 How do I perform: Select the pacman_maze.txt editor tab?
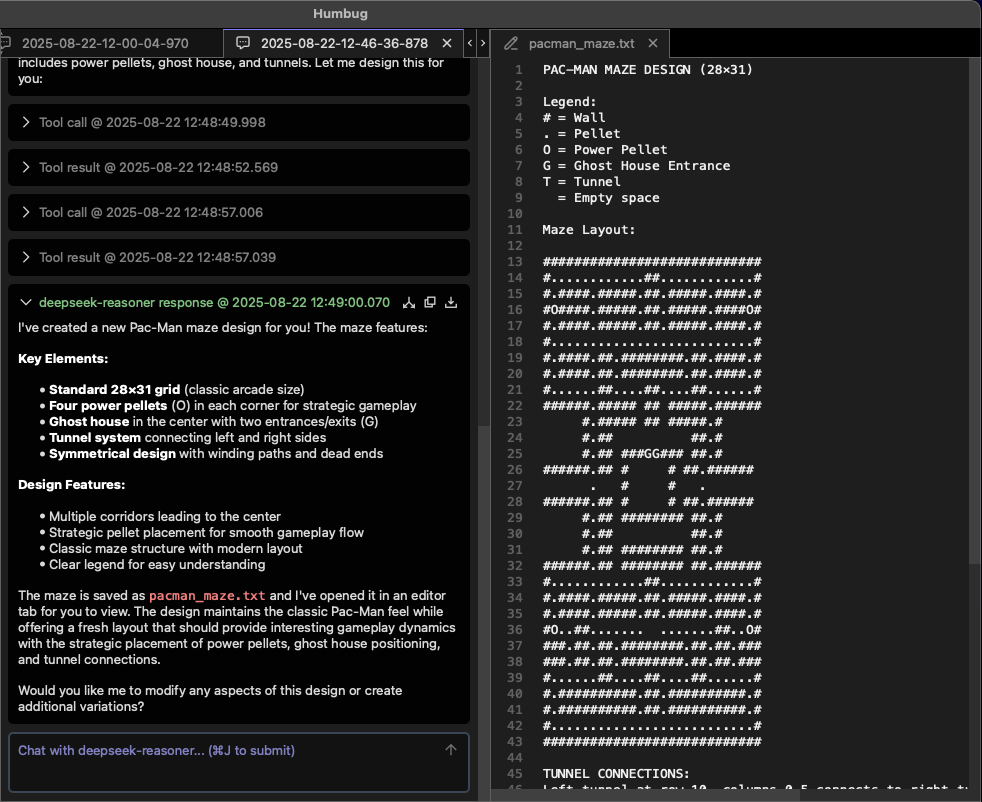[581, 44]
